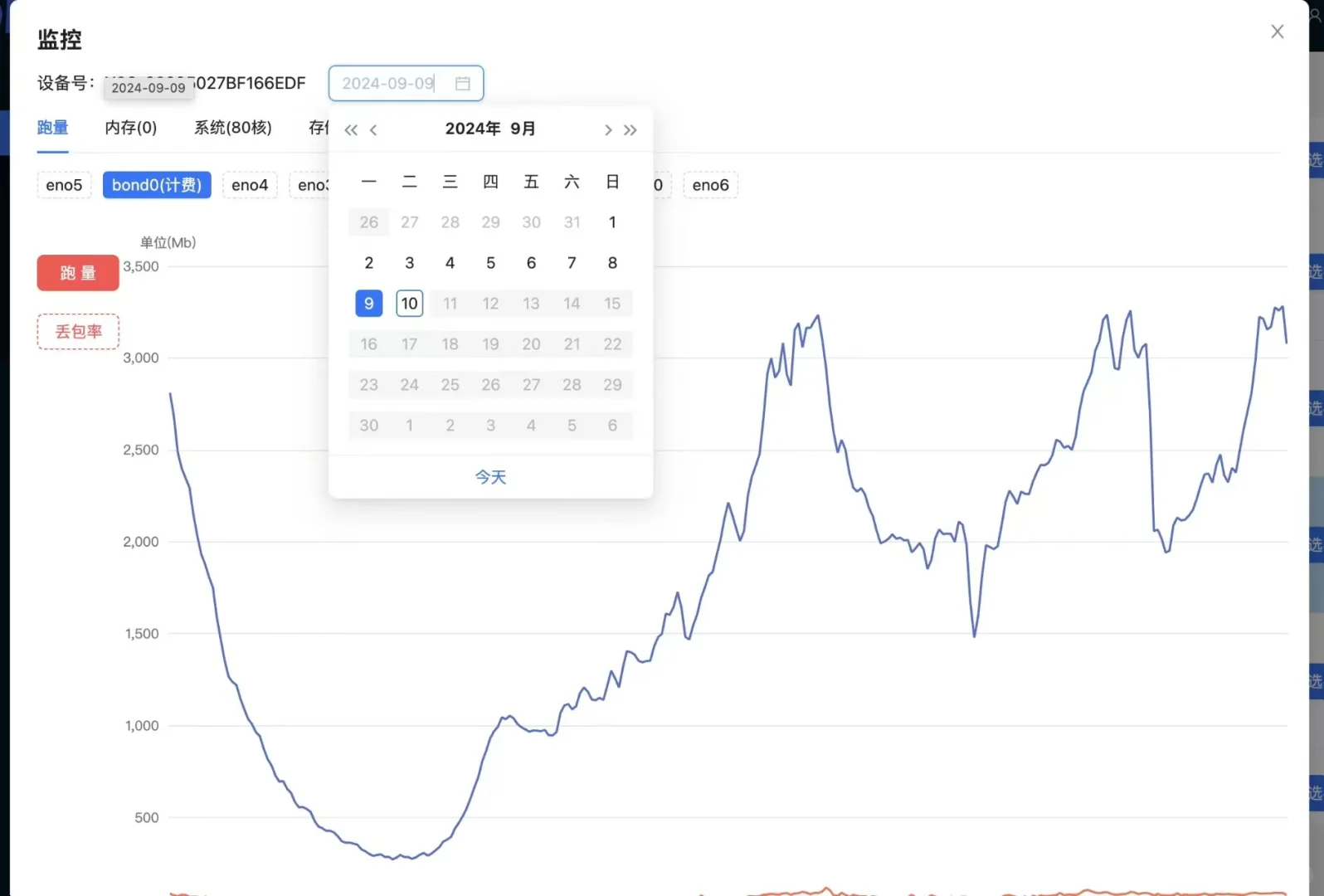The width and height of the screenshot is (1324, 896).
Task: Select the eno4 interface tag
Action: pyautogui.click(x=250, y=185)
